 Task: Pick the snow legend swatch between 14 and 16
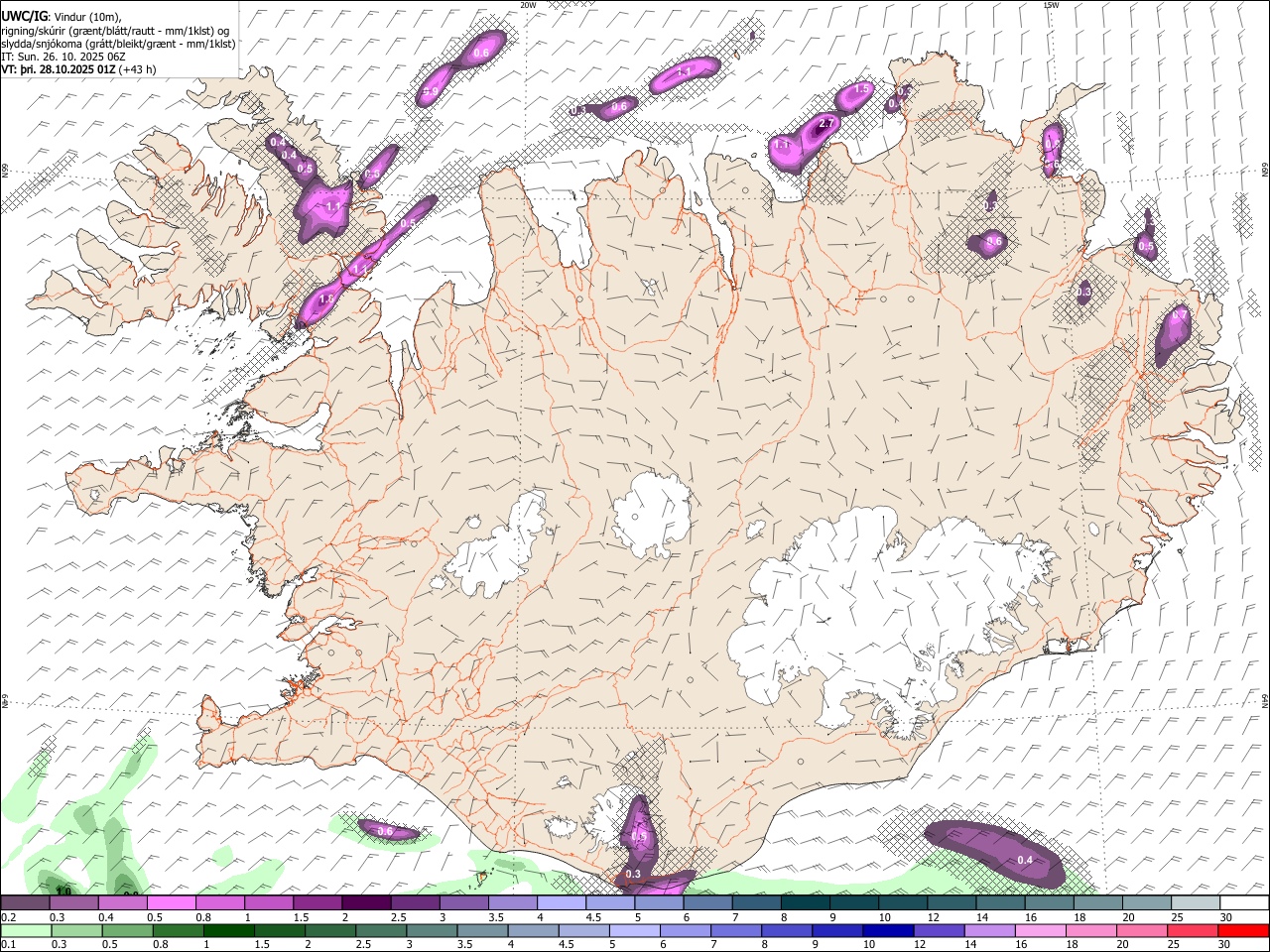click(1001, 903)
